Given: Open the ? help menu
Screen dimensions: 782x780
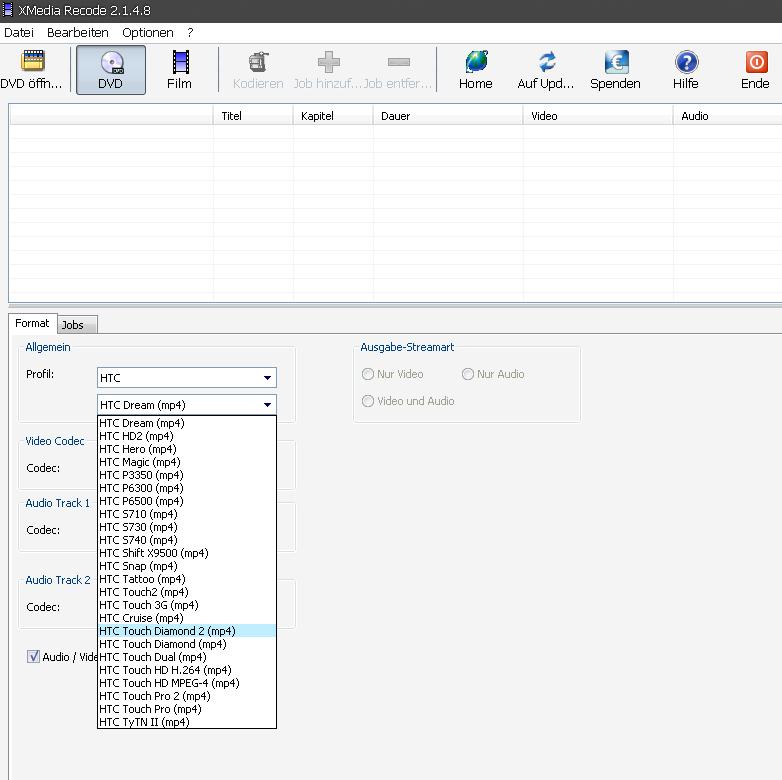Looking at the screenshot, I should coord(190,33).
